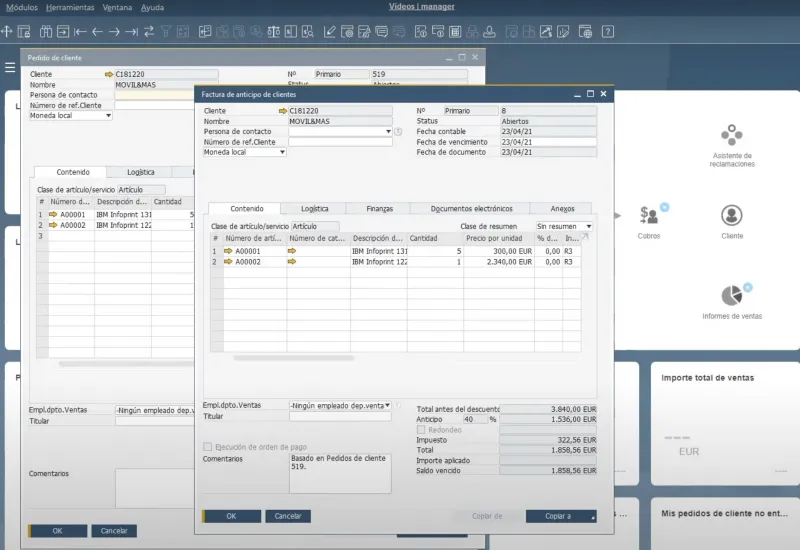This screenshot has width=800, height=550.
Task: Open Moneda local dropdown in Factura de anticipo
Action: click(x=282, y=152)
